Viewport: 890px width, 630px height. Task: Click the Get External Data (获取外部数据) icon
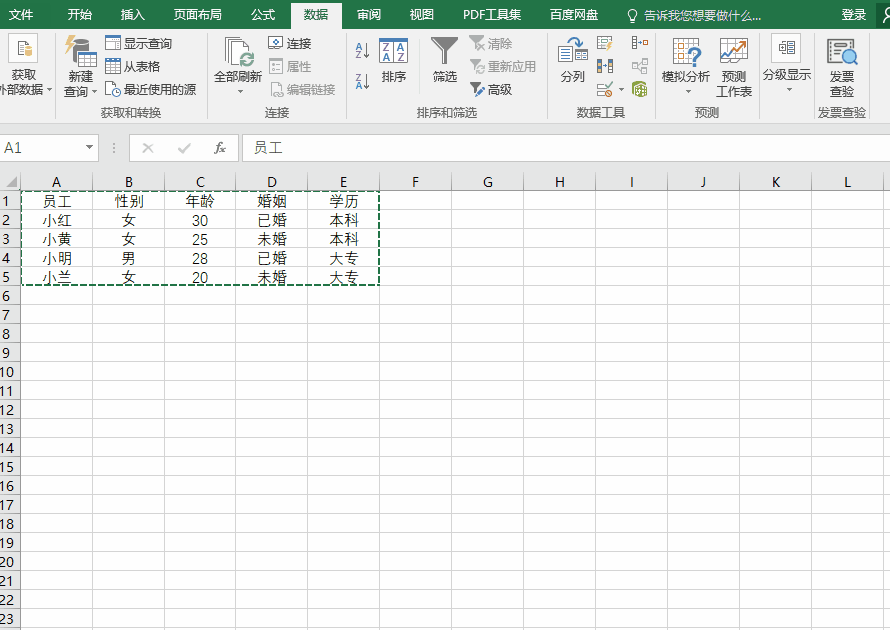(23, 48)
